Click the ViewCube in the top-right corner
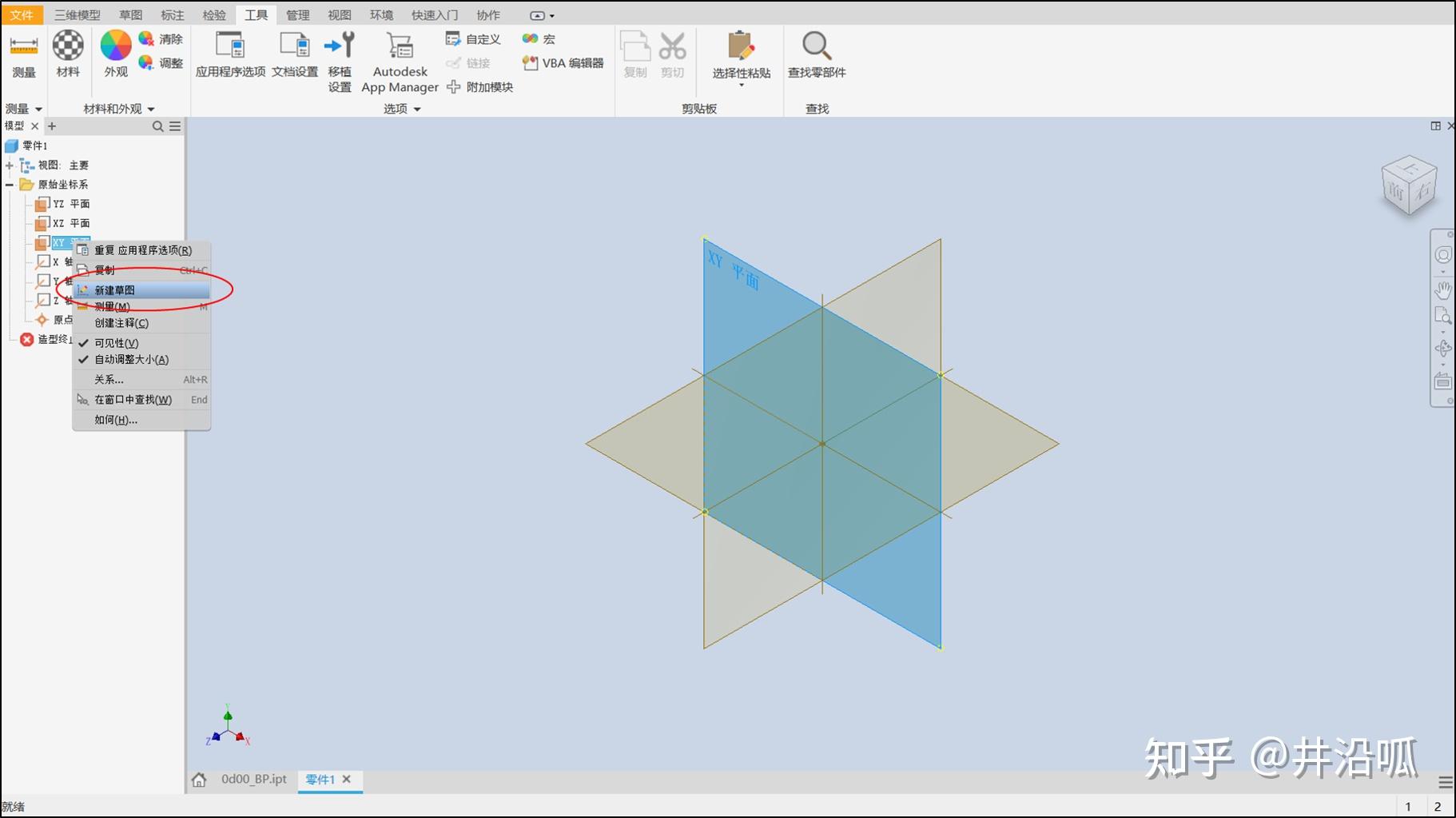This screenshot has height=818, width=1456. 1410,184
